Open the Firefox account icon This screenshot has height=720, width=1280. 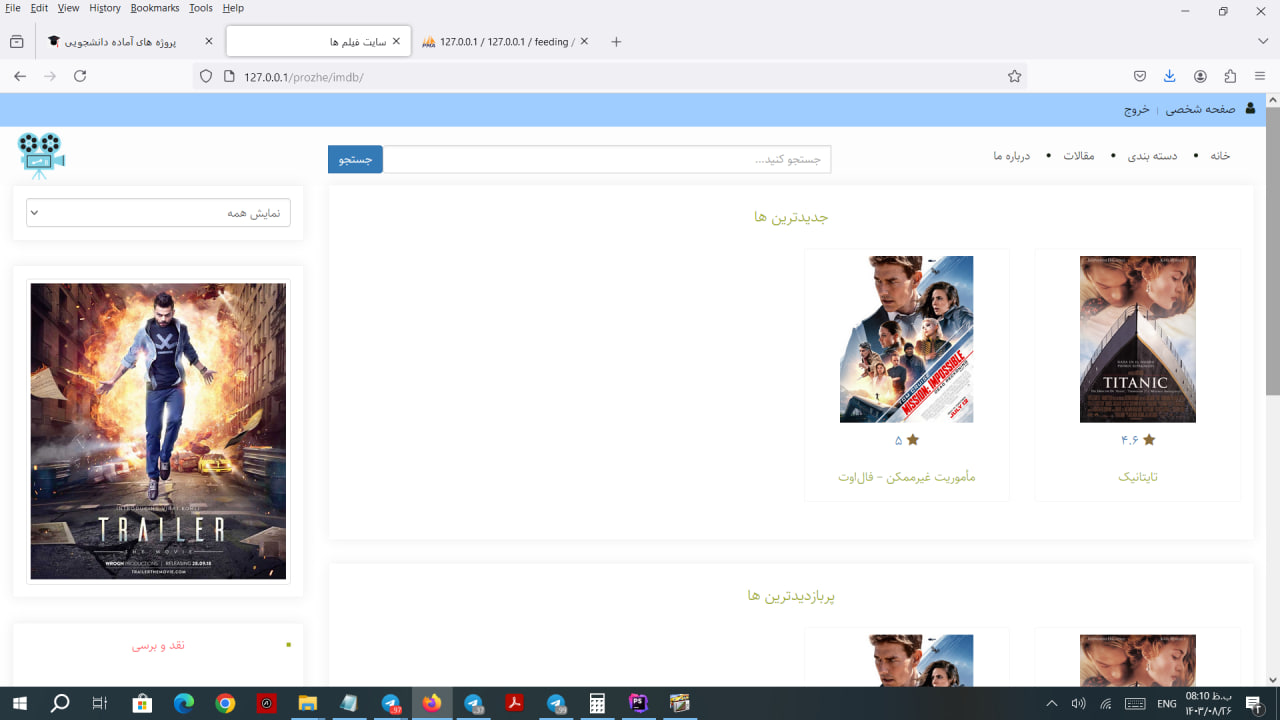click(1200, 76)
